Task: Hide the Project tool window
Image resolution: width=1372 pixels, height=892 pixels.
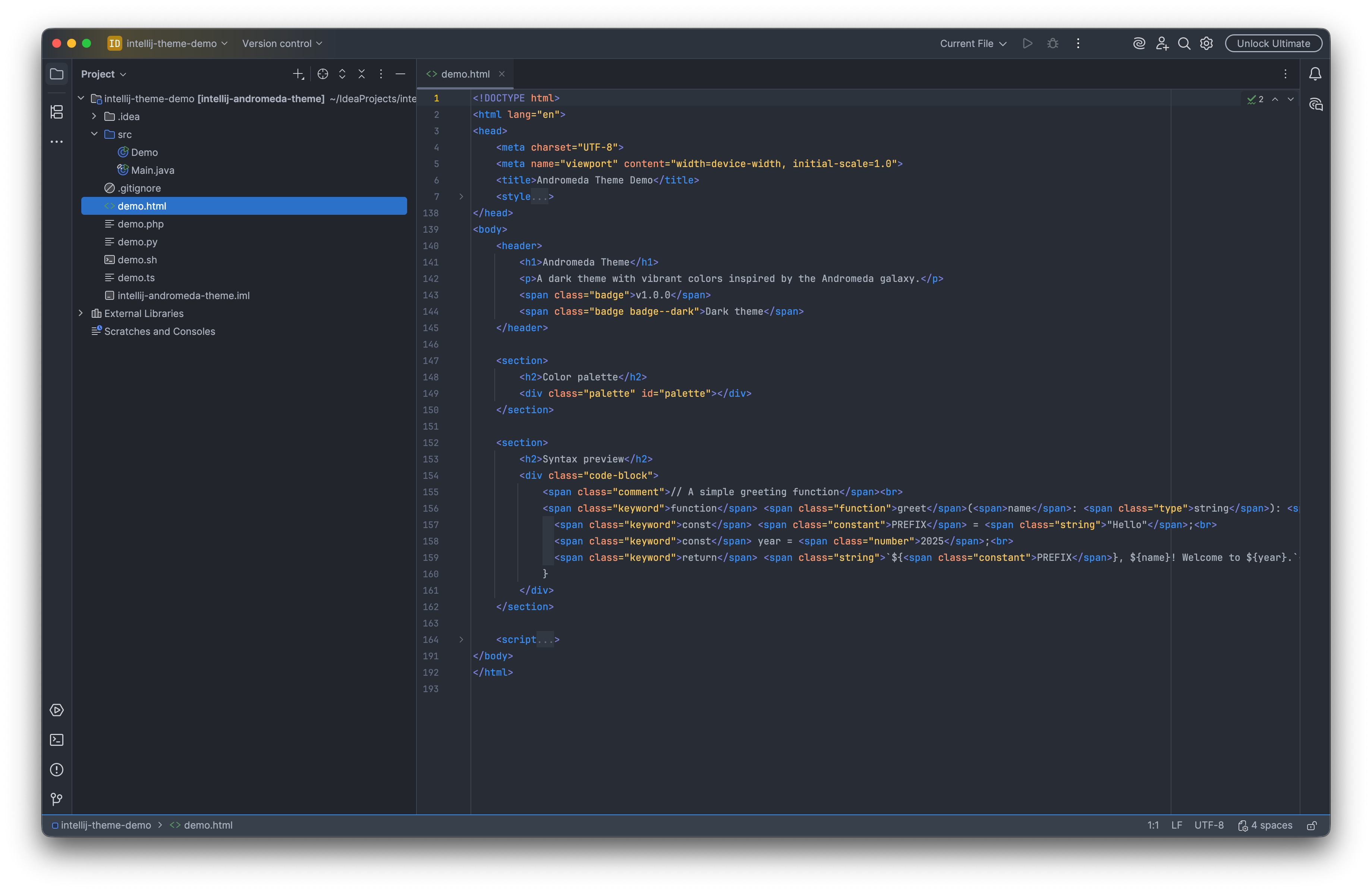Action: tap(401, 74)
